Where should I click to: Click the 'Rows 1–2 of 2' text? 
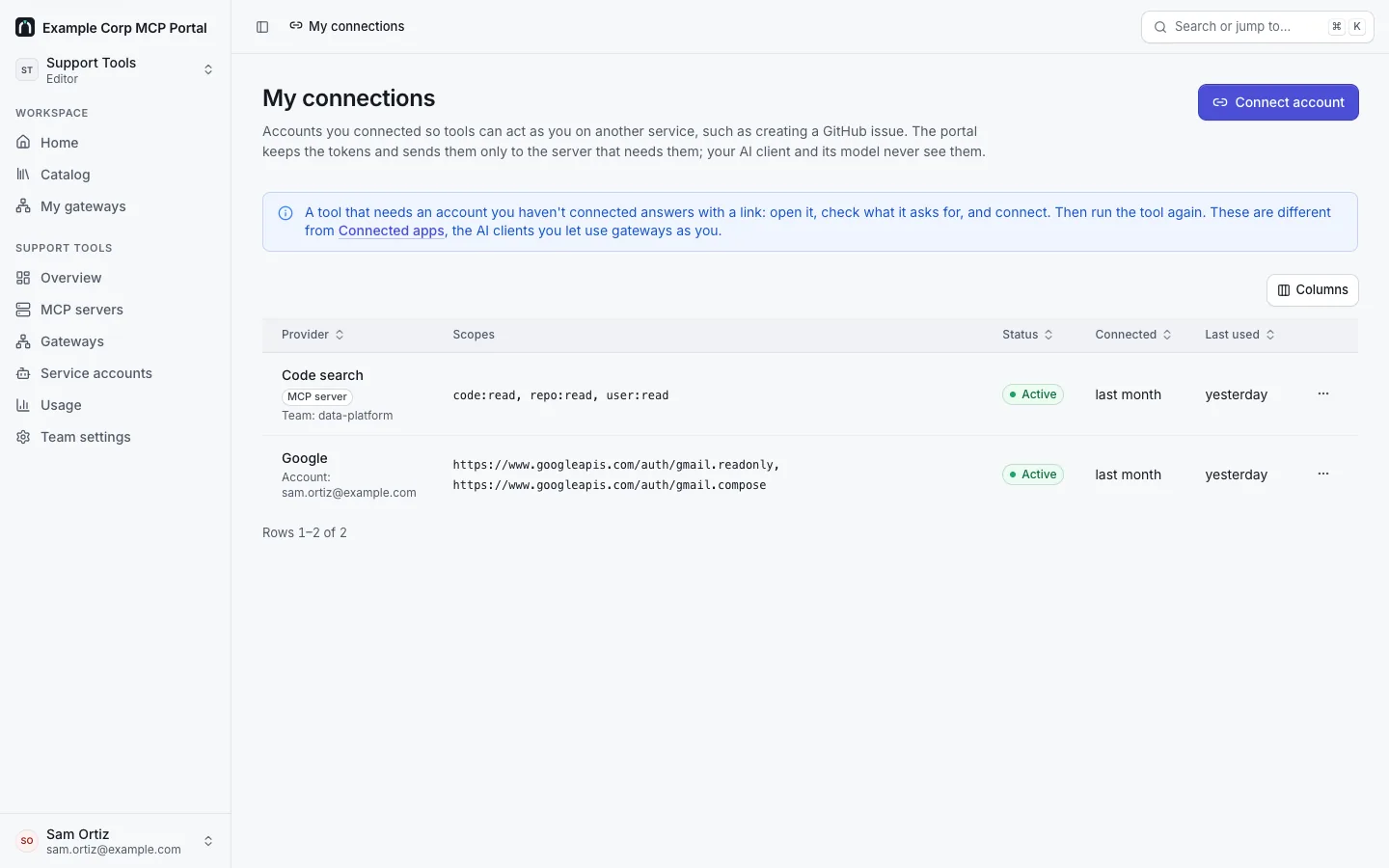(305, 532)
